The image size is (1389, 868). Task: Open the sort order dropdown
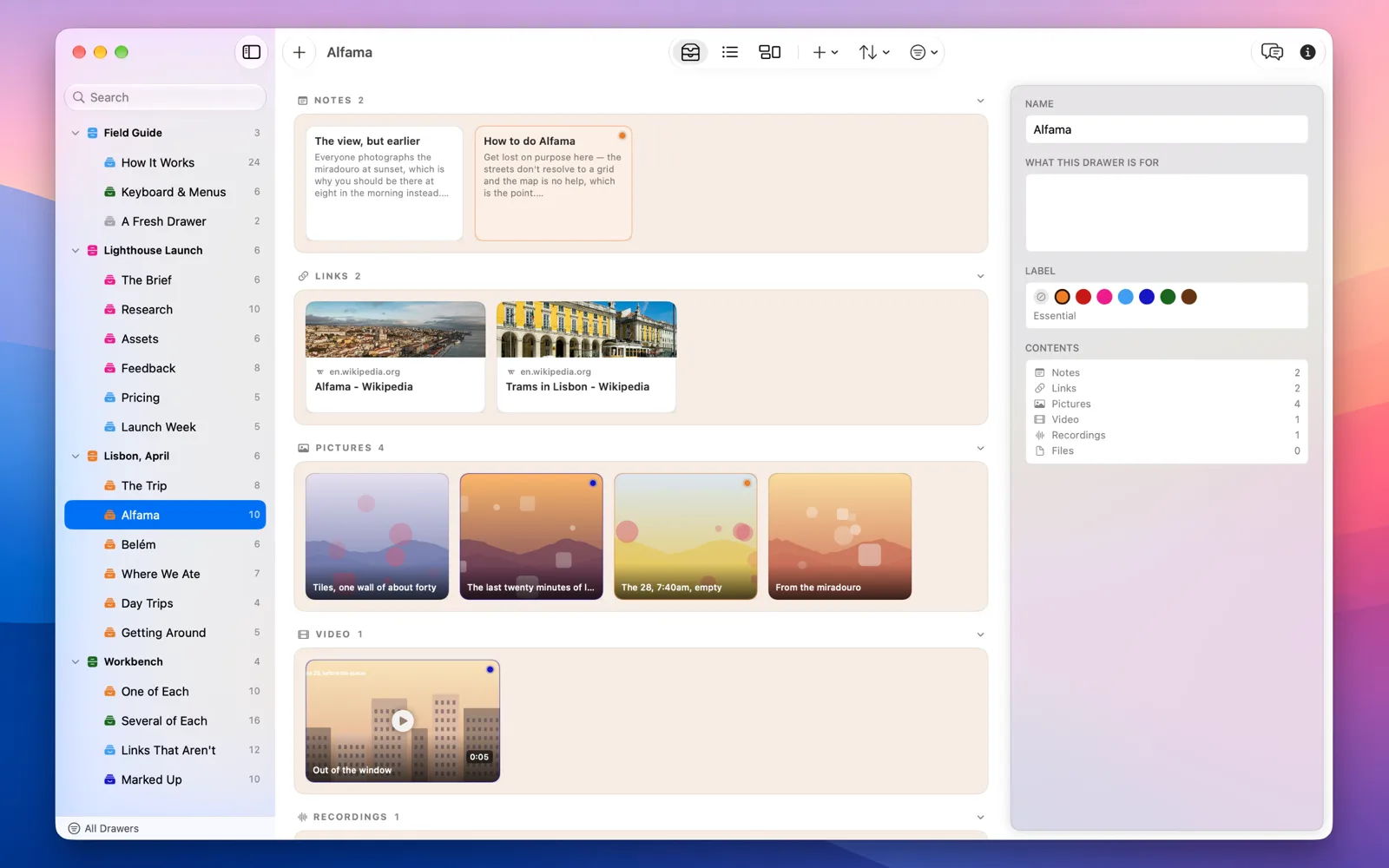(874, 52)
